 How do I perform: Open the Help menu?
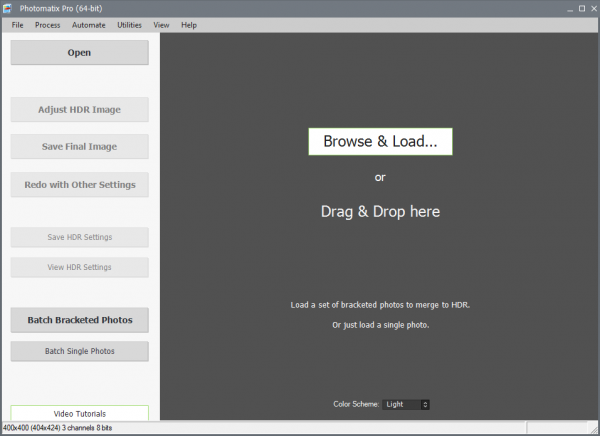tap(189, 24)
